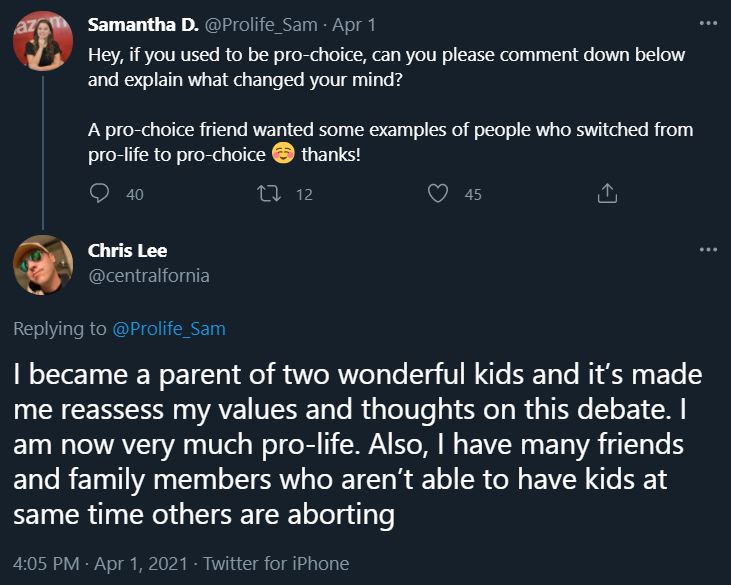Open more options for Samantha's tweet

tap(708, 23)
